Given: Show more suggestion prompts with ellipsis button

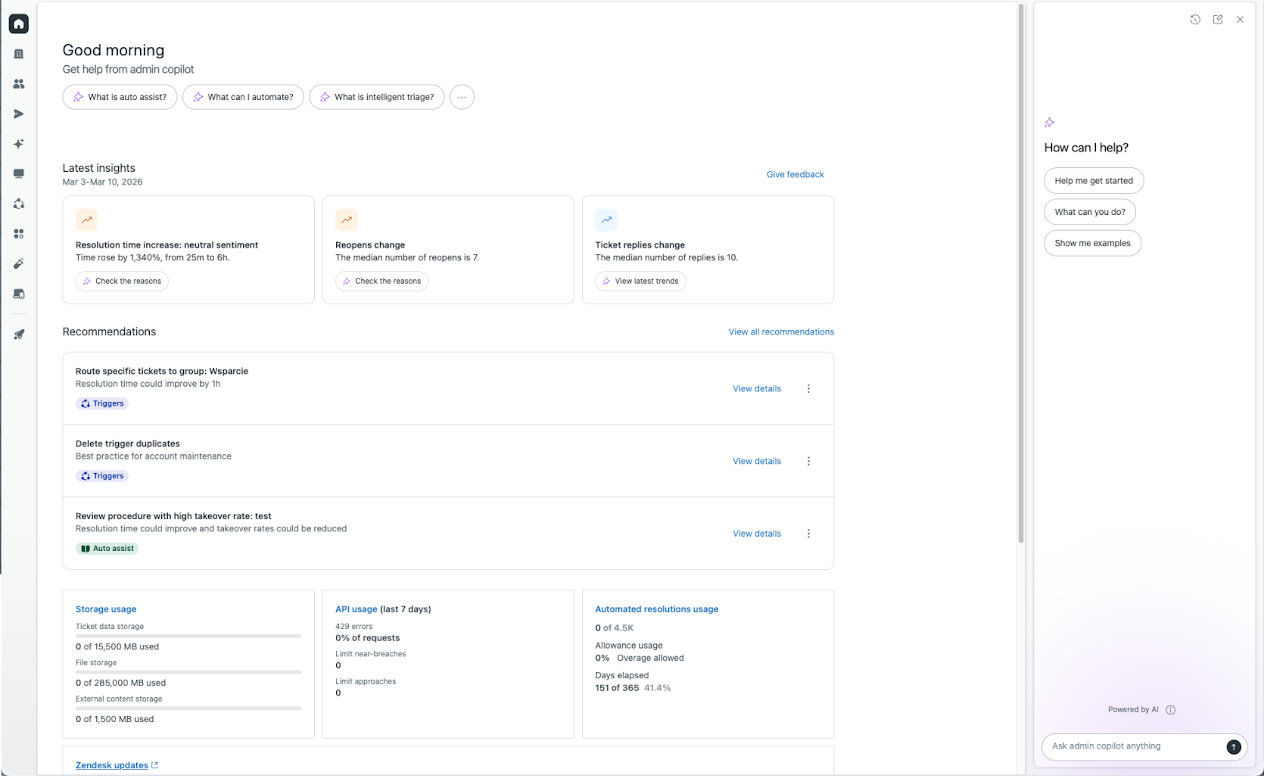Looking at the screenshot, I should click(x=461, y=97).
